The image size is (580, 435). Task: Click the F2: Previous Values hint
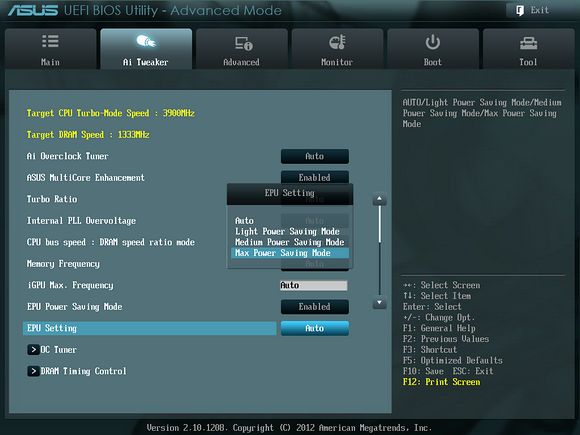click(446, 339)
